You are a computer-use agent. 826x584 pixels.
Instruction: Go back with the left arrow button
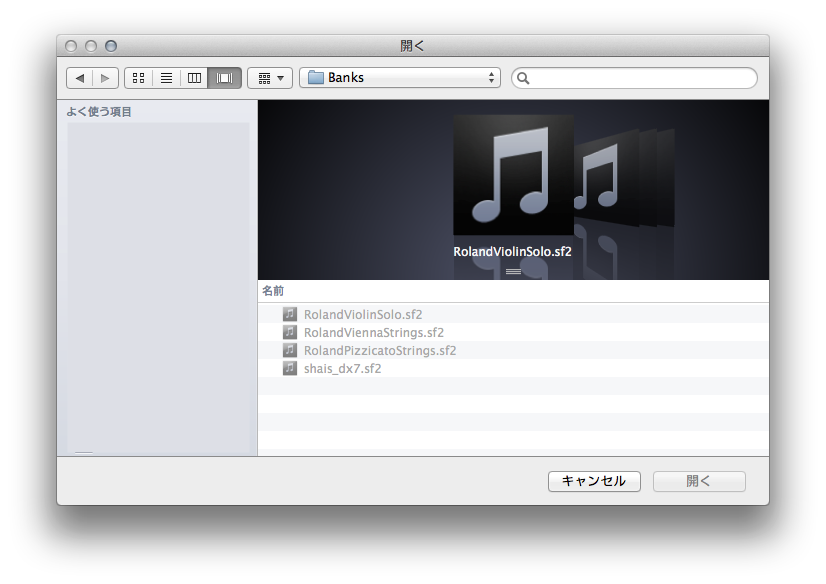(x=80, y=78)
